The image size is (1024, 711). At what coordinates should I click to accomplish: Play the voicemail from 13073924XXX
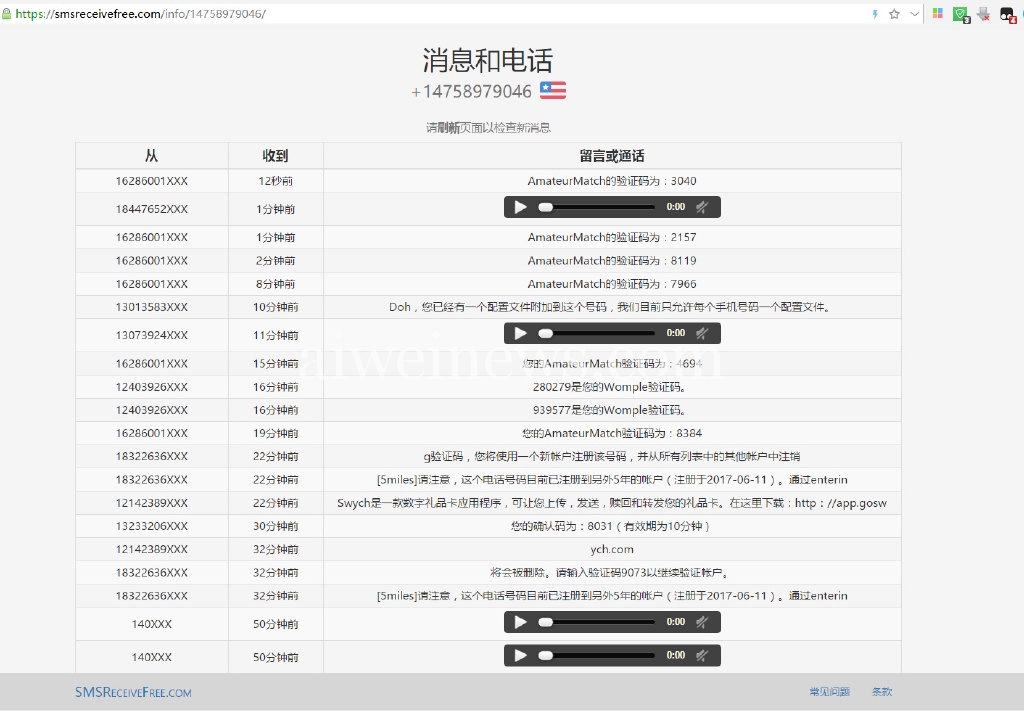click(x=520, y=334)
